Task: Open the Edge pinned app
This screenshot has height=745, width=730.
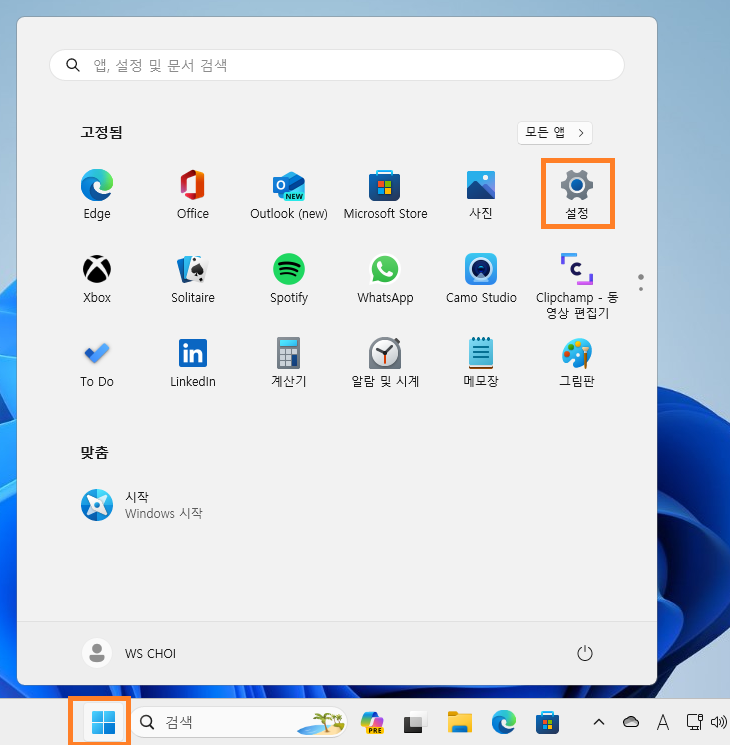Action: [97, 194]
